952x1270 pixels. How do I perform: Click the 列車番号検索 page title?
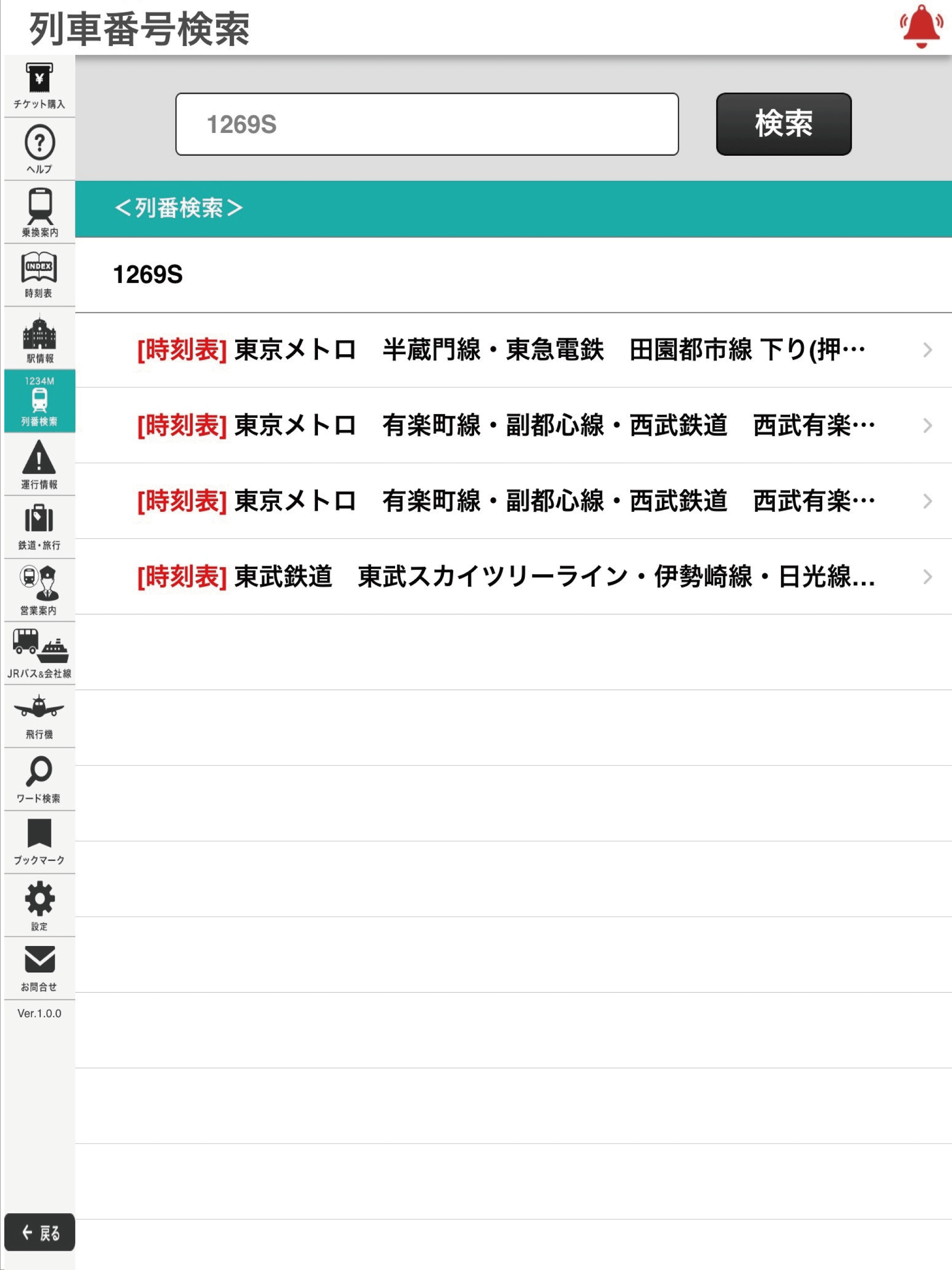pos(139,29)
